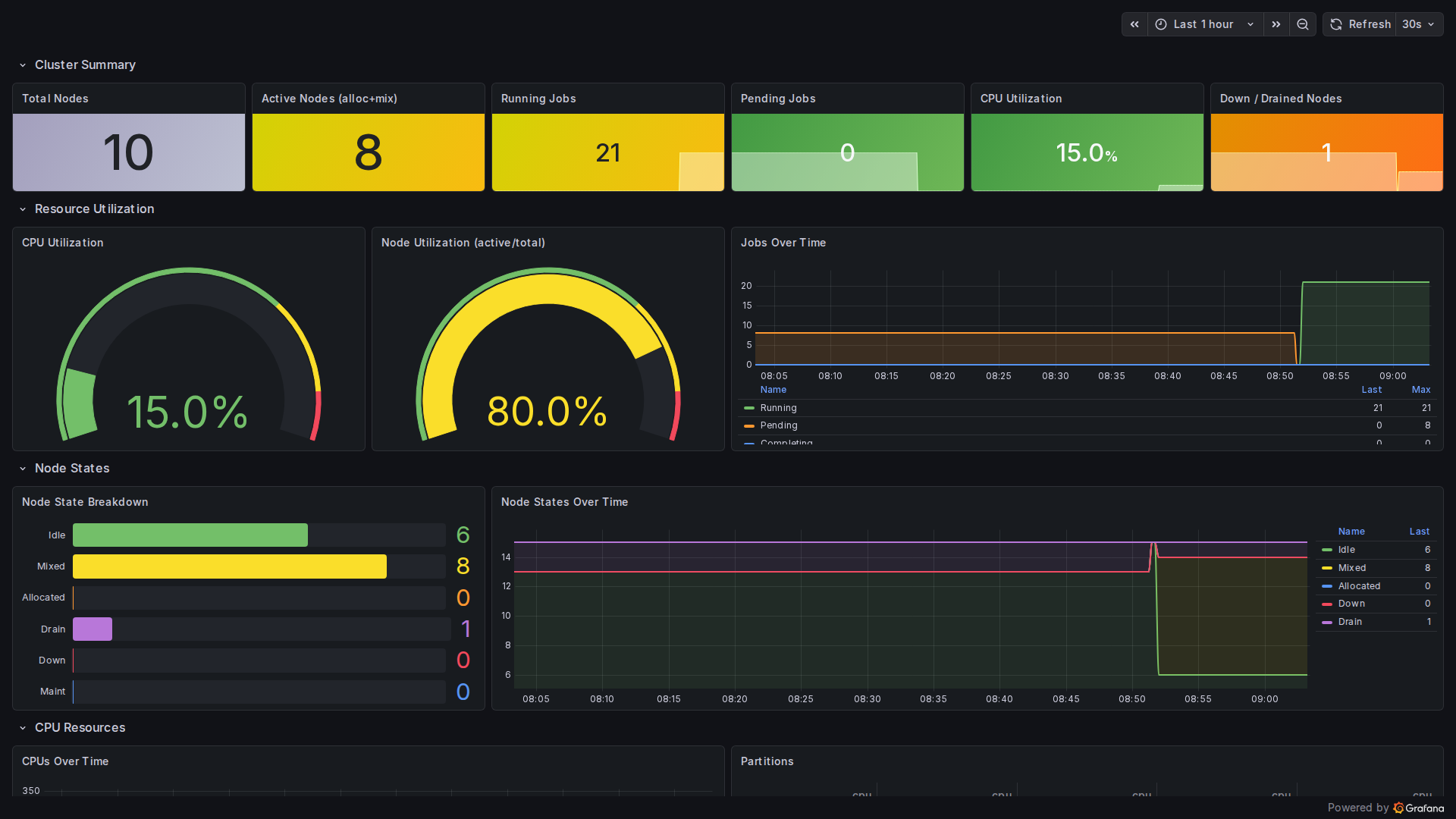Open the Grafana logo link
Viewport: 1456px width, 819px height.
(x=1419, y=808)
